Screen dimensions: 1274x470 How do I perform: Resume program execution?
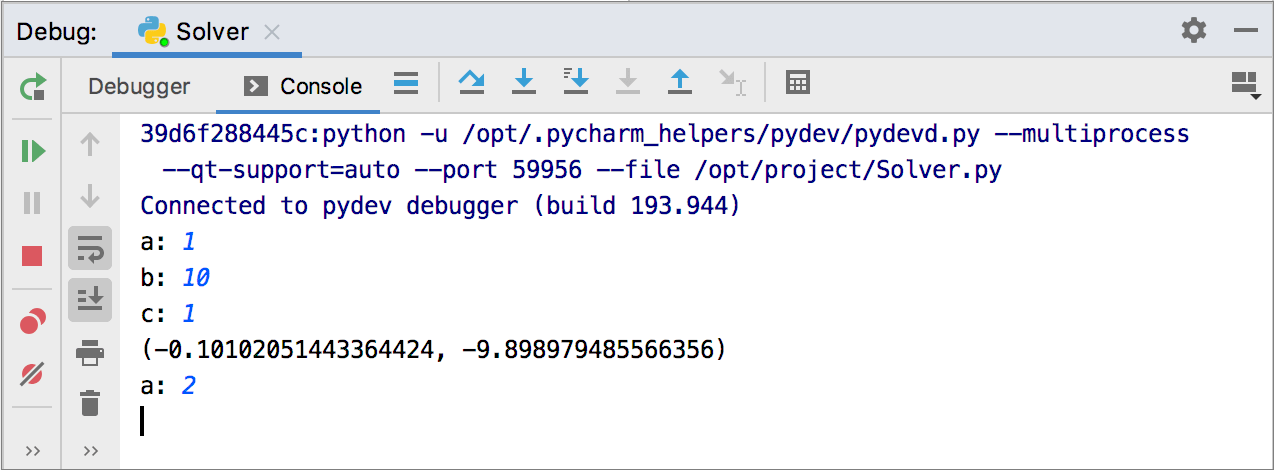[x=32, y=151]
